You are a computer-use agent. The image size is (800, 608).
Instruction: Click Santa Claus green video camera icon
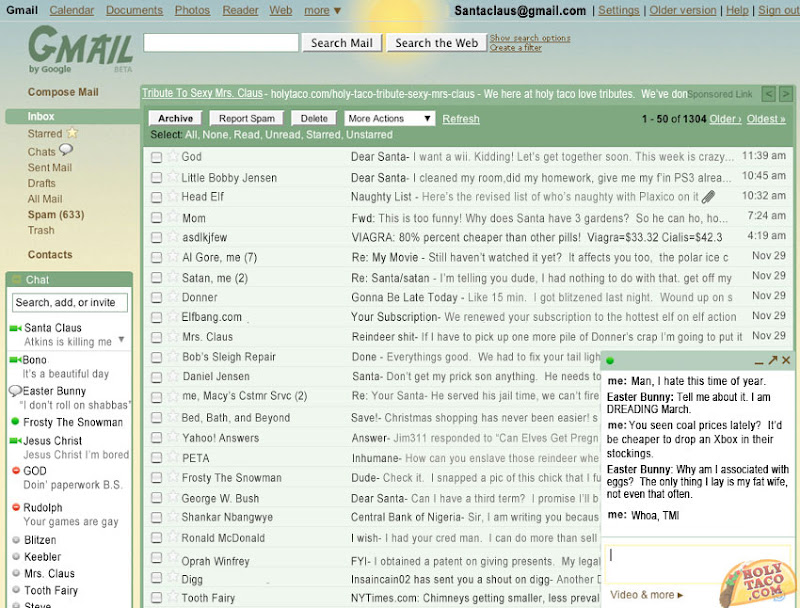15,328
